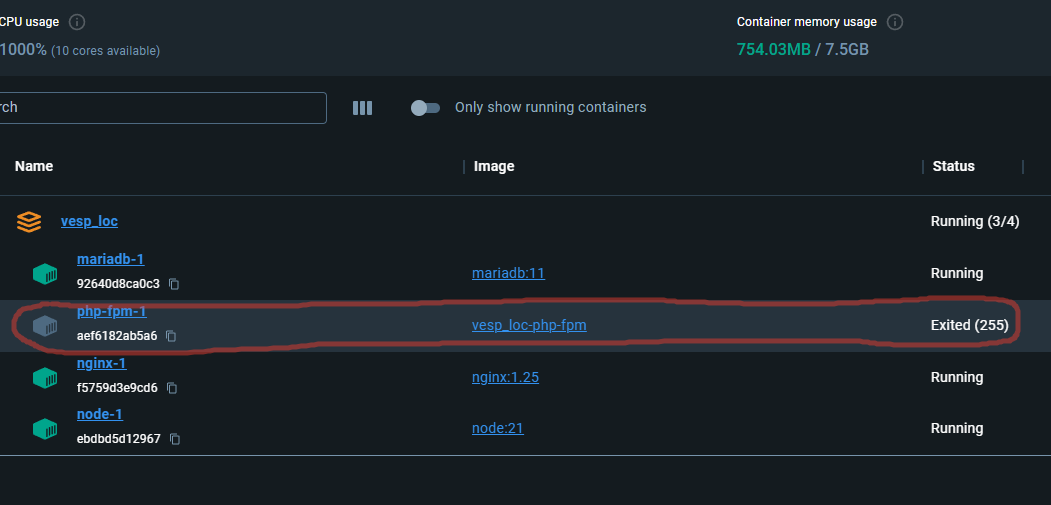Image resolution: width=1051 pixels, height=505 pixels.
Task: Open the column display options icon
Action: [x=362, y=108]
